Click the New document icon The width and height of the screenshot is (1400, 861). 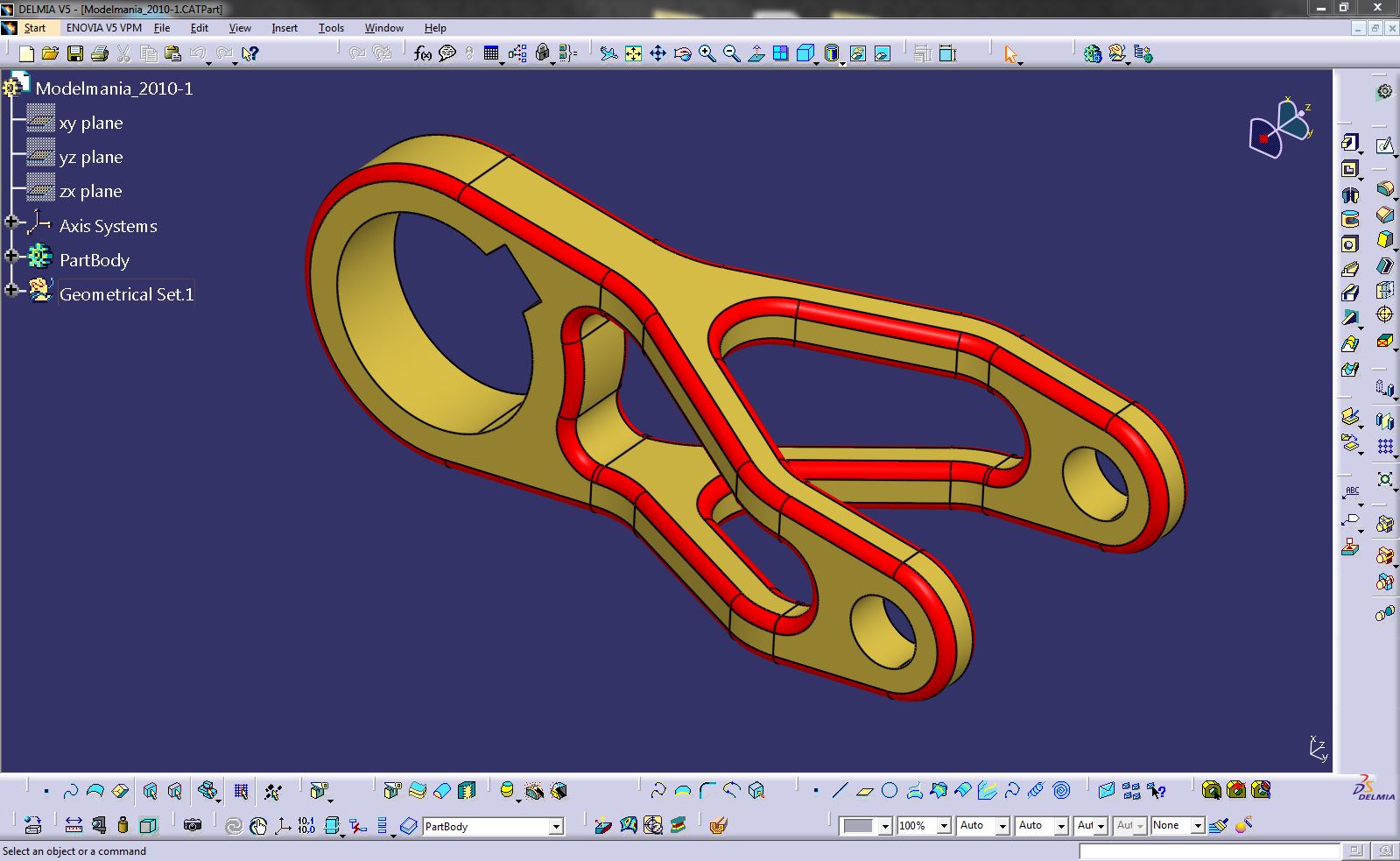(x=26, y=53)
